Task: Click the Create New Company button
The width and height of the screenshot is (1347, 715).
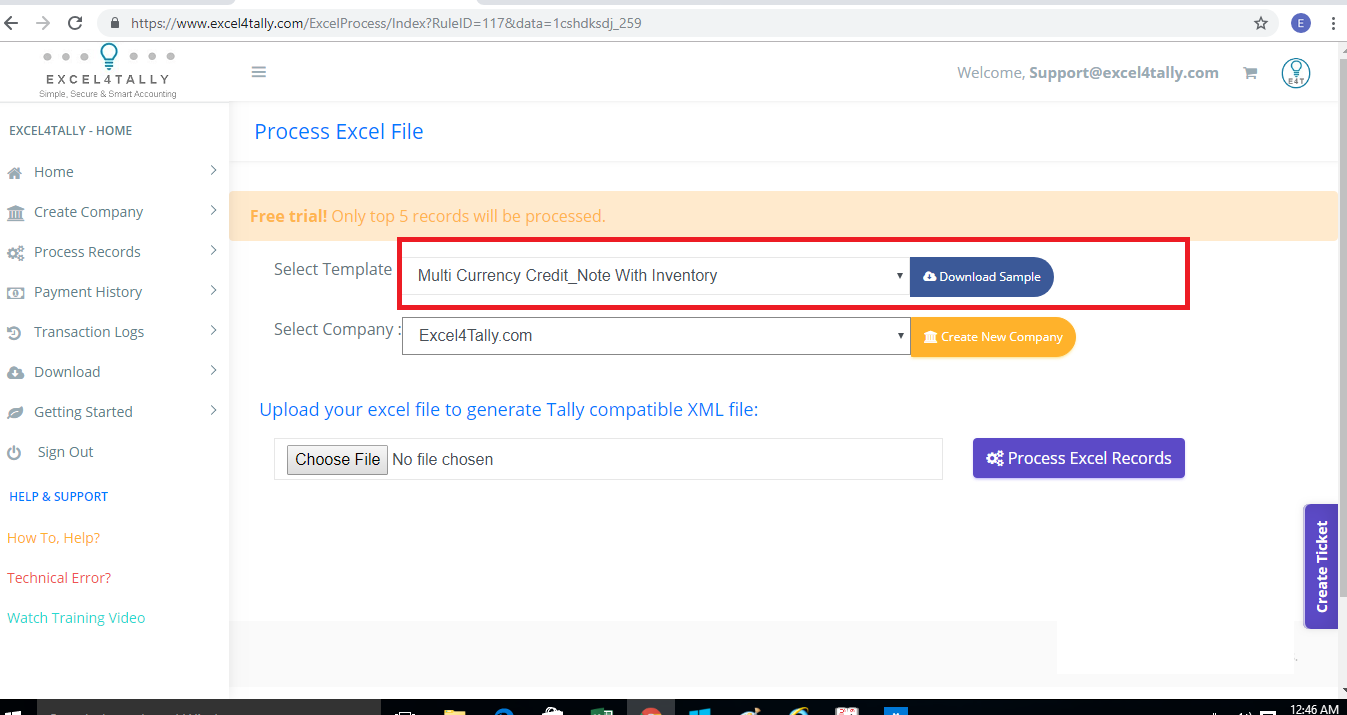Action: coord(993,337)
